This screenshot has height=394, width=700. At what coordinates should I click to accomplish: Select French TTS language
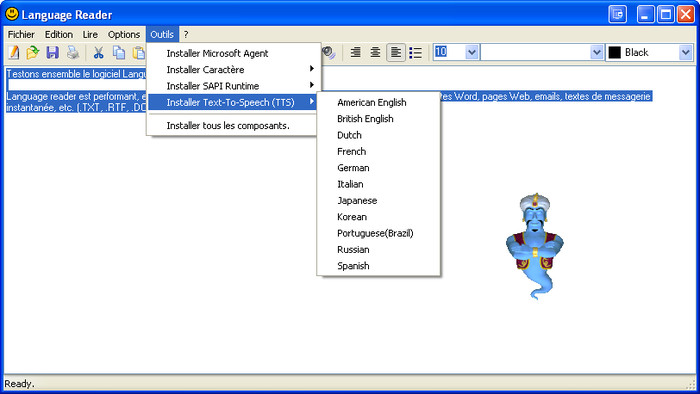coord(379,151)
